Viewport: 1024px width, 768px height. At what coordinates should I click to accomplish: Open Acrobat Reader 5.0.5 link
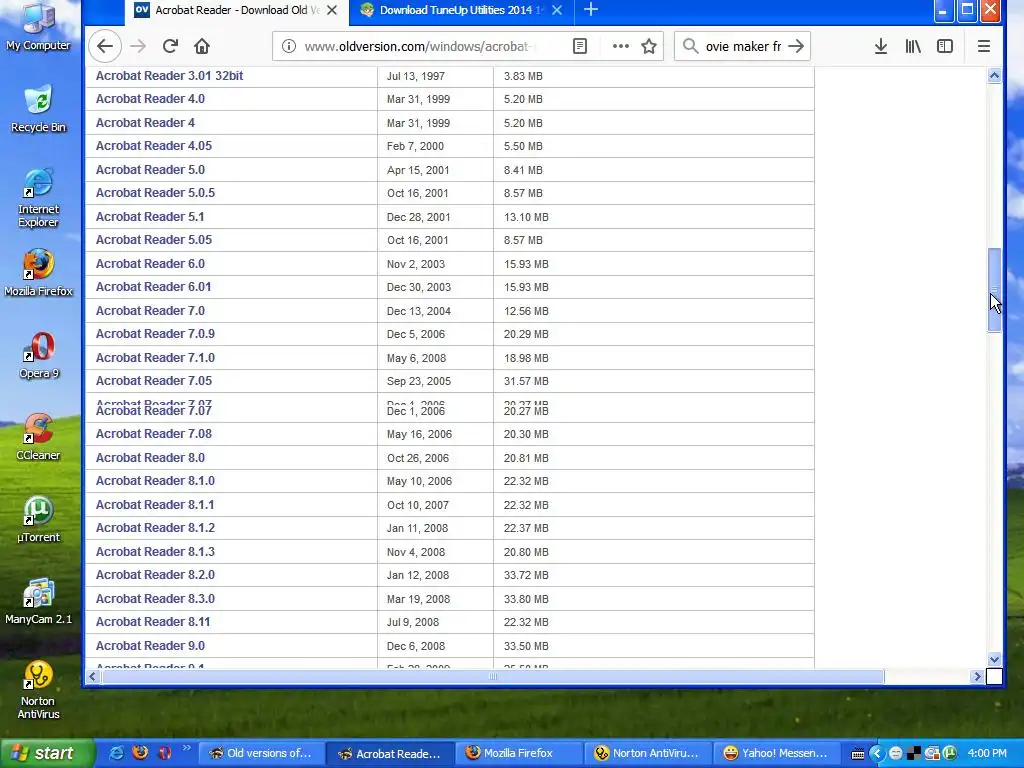point(155,193)
